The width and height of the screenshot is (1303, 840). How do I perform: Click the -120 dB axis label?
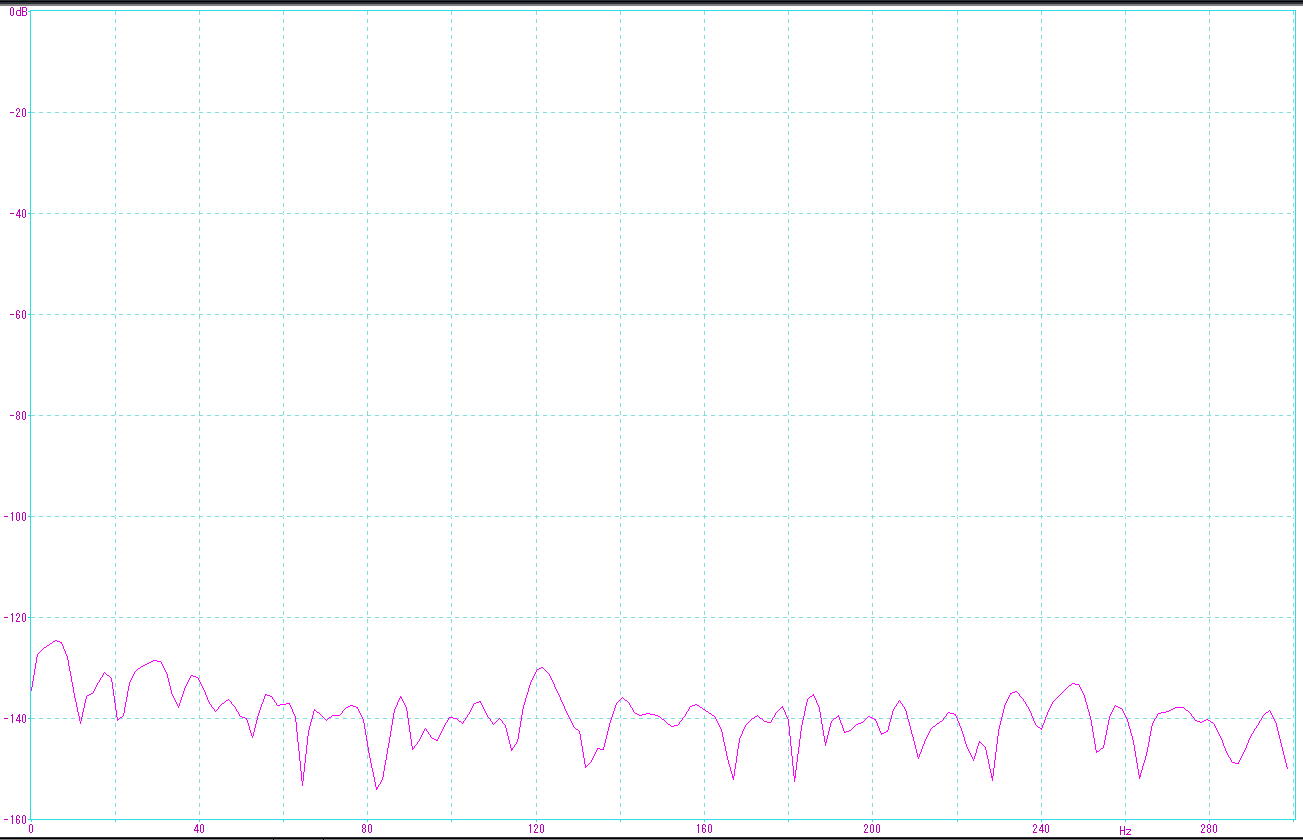(x=15, y=618)
